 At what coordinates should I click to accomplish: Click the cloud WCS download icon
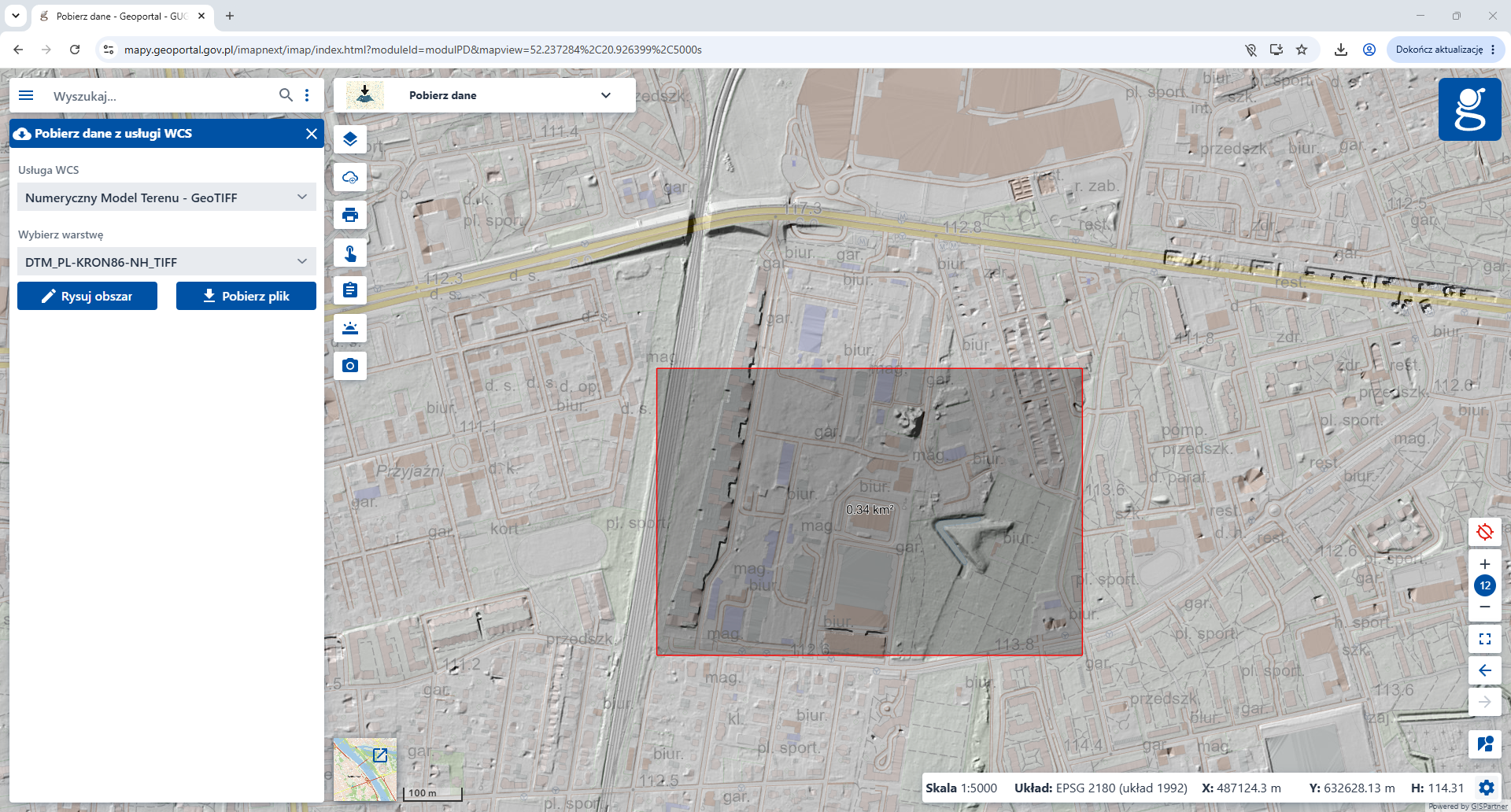pyautogui.click(x=350, y=177)
